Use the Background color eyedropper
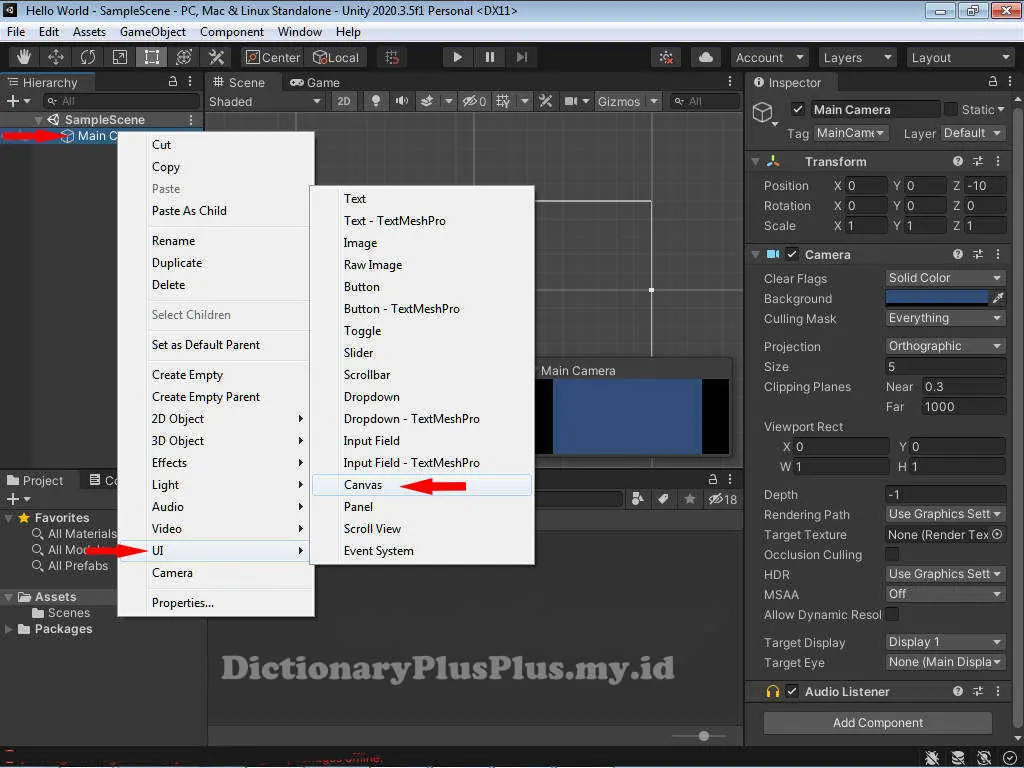1024x768 pixels. click(x=998, y=298)
